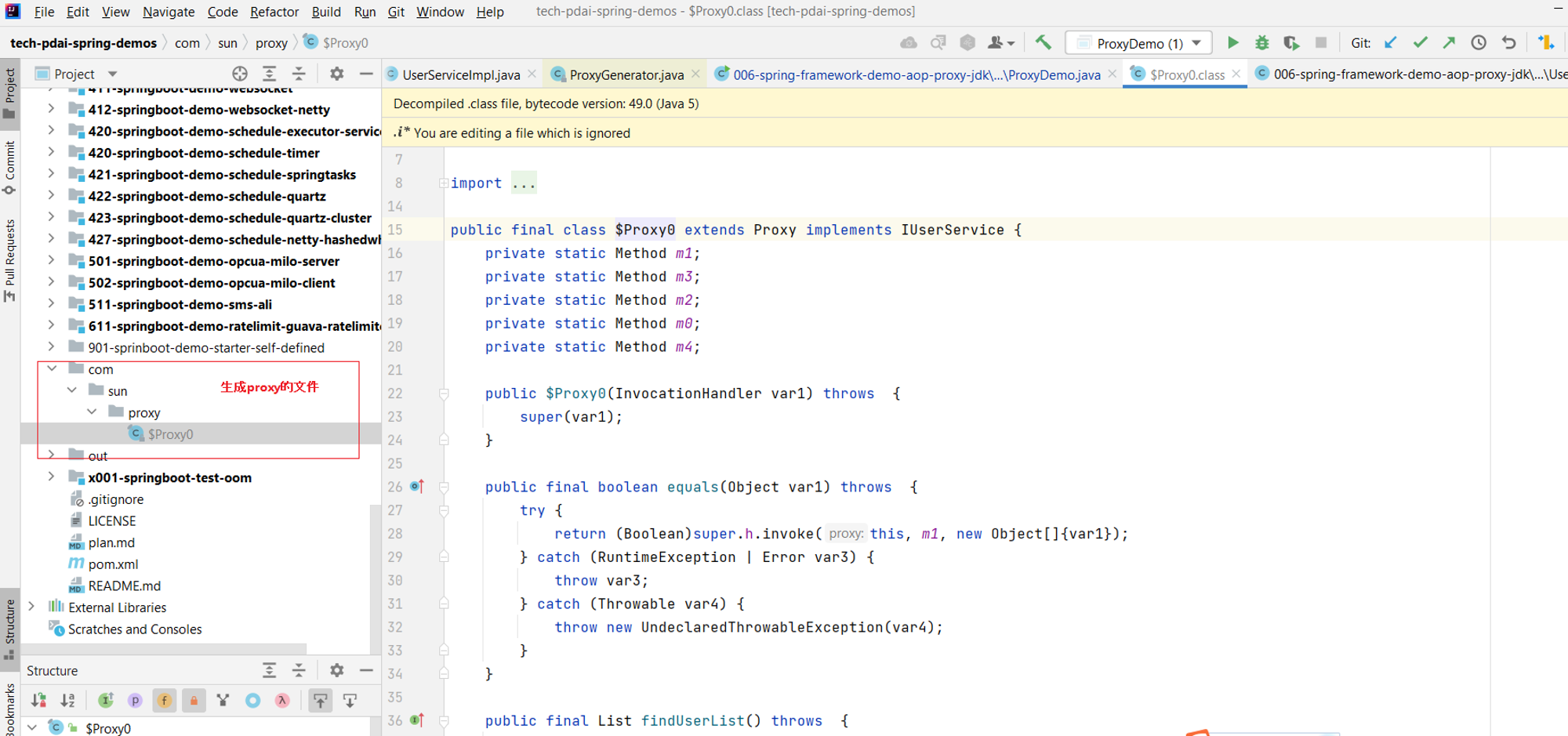Viewport: 1568px width, 736px height.
Task: Hide the Project tool window
Action: click(366, 74)
